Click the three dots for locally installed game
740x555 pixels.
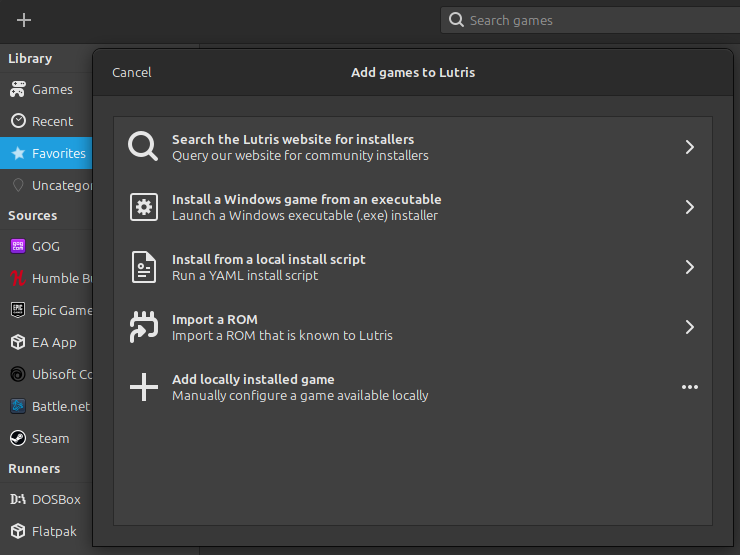coord(689,387)
